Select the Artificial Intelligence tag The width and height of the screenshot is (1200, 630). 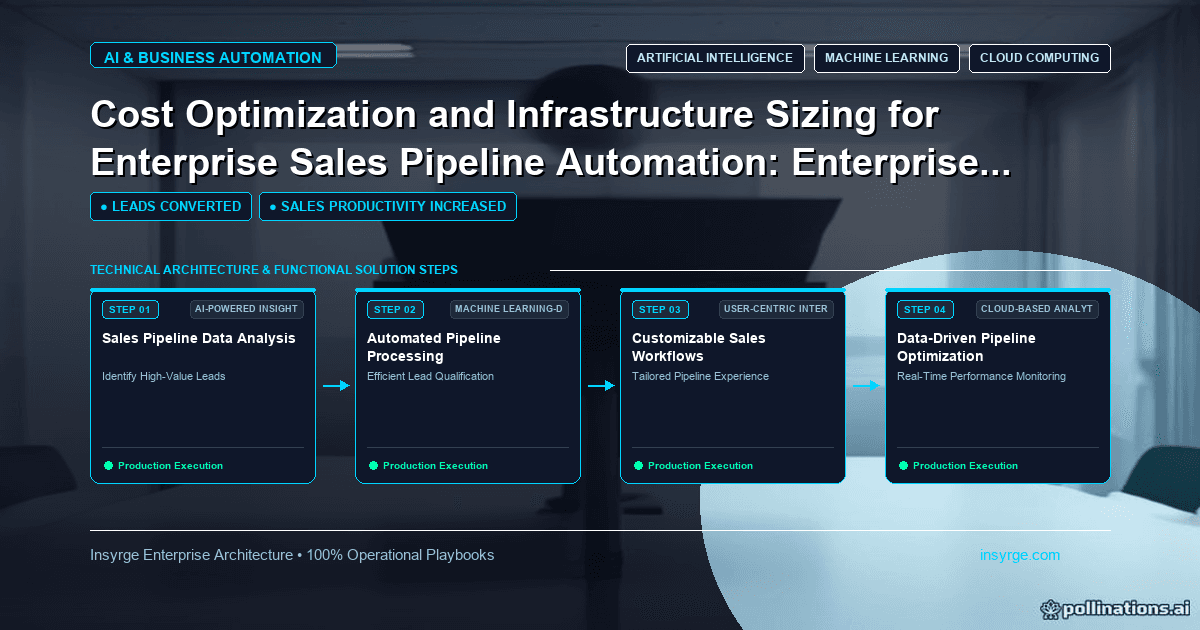pyautogui.click(x=715, y=58)
